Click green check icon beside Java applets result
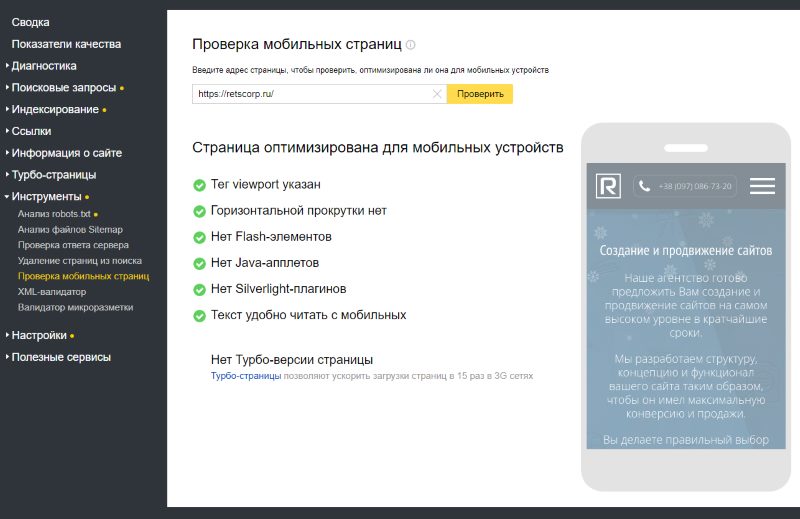800x519 pixels. (199, 263)
